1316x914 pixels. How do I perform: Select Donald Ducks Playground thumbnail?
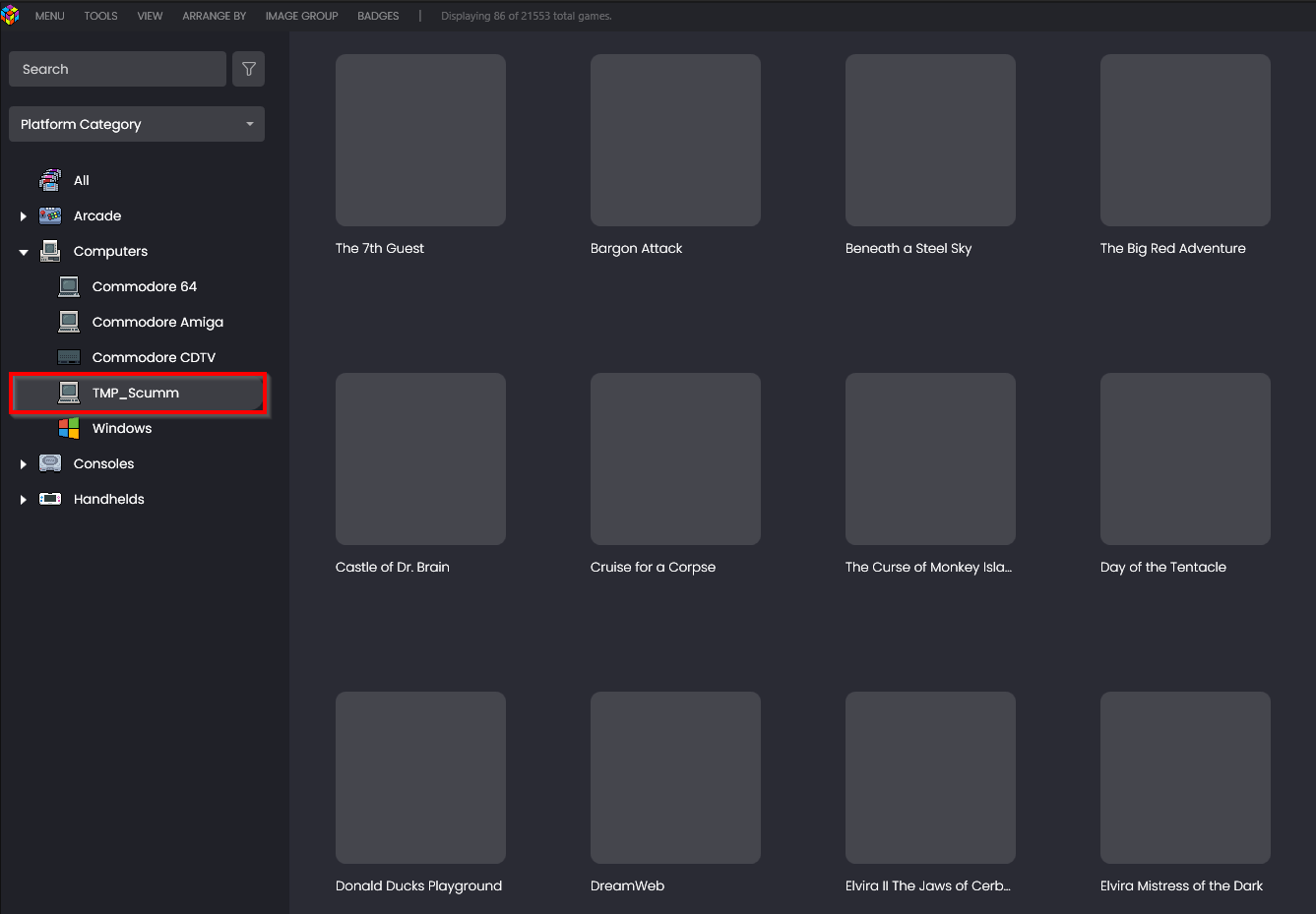pos(420,777)
